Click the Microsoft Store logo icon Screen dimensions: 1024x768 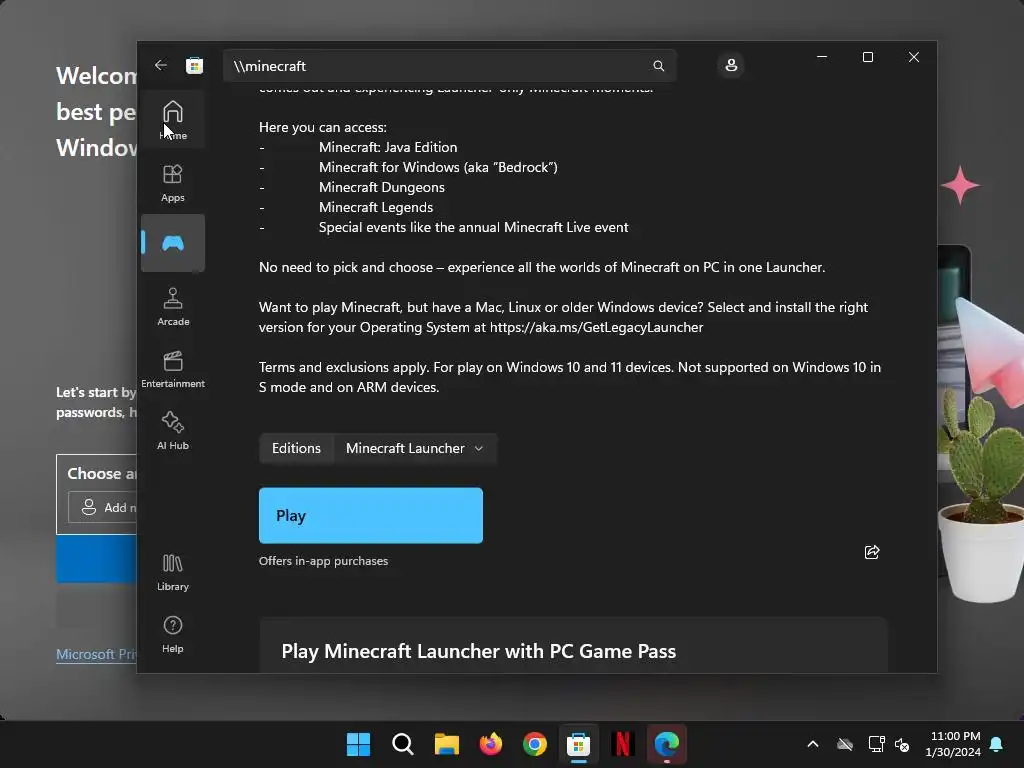tap(195, 65)
